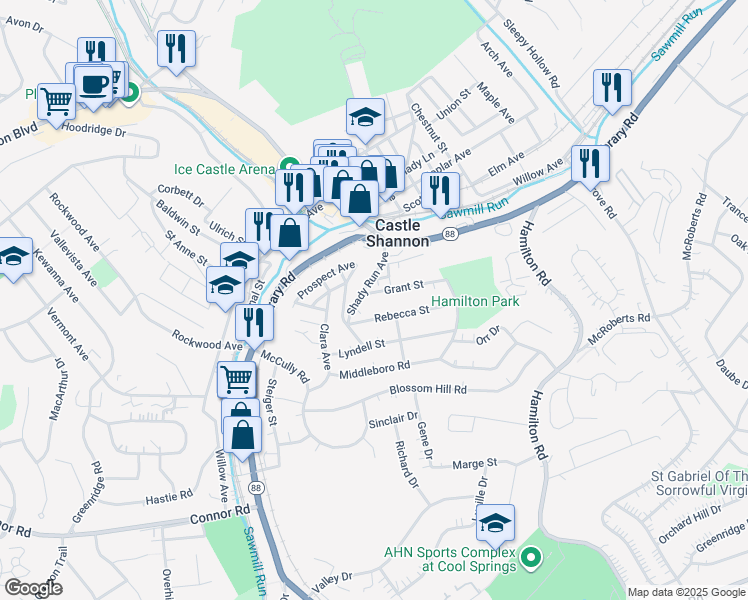The width and height of the screenshot is (748, 600).
Task: Open the AHN Sports Complex green pin
Action: click(x=530, y=558)
